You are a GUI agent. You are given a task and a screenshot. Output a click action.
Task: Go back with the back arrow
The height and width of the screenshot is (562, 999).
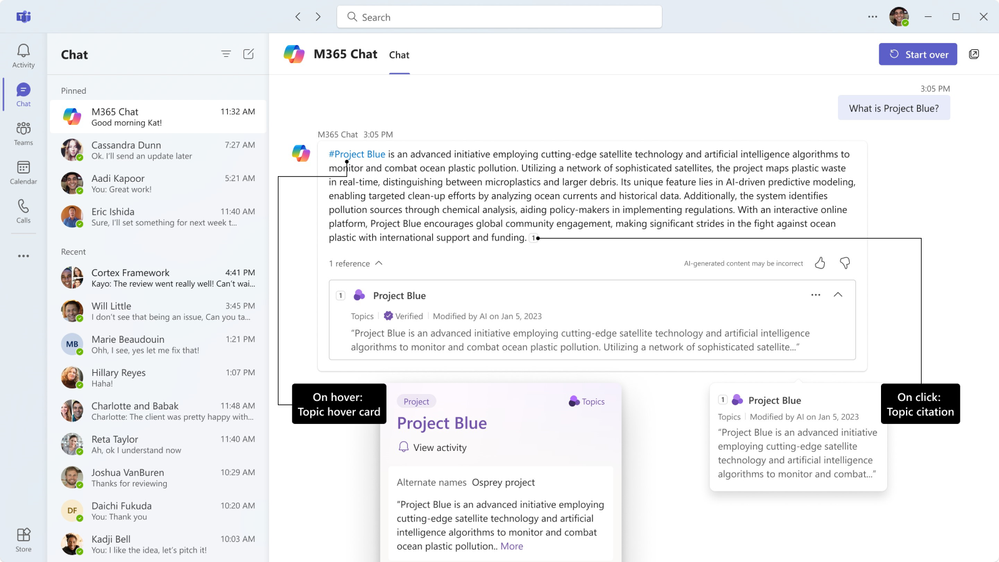[298, 17]
